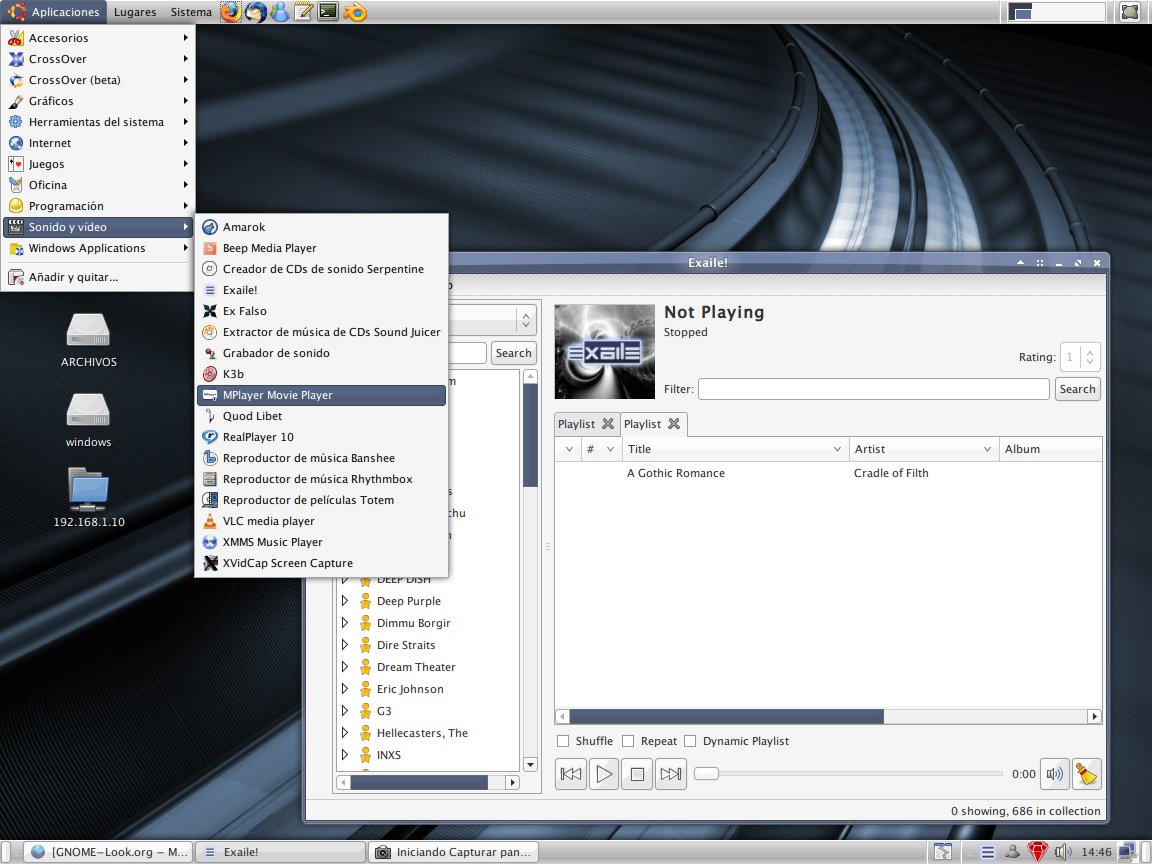
Task: Expand the Eric Johnson artist node
Action: (345, 688)
